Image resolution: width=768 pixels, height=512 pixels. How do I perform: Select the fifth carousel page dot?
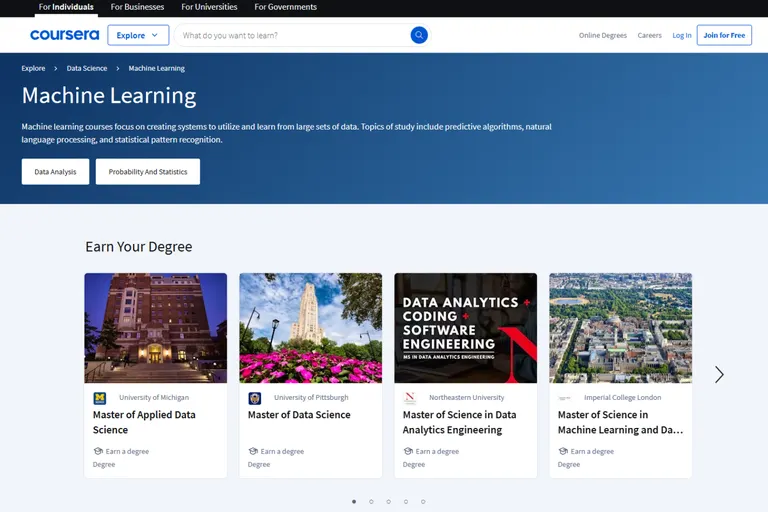point(423,502)
